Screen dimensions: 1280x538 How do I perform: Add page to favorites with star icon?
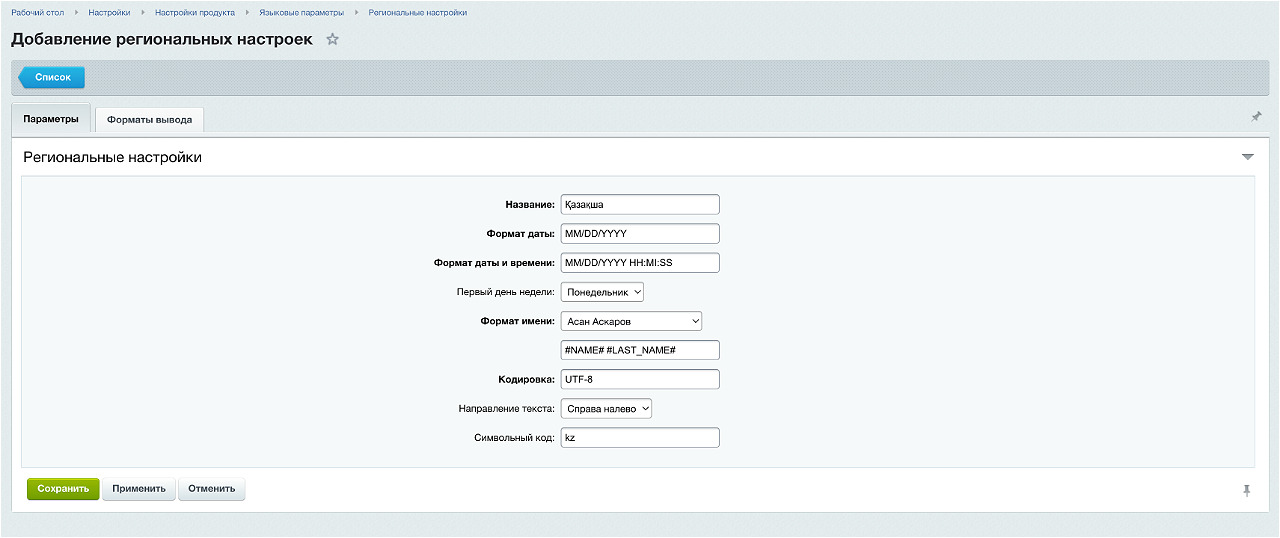point(333,39)
